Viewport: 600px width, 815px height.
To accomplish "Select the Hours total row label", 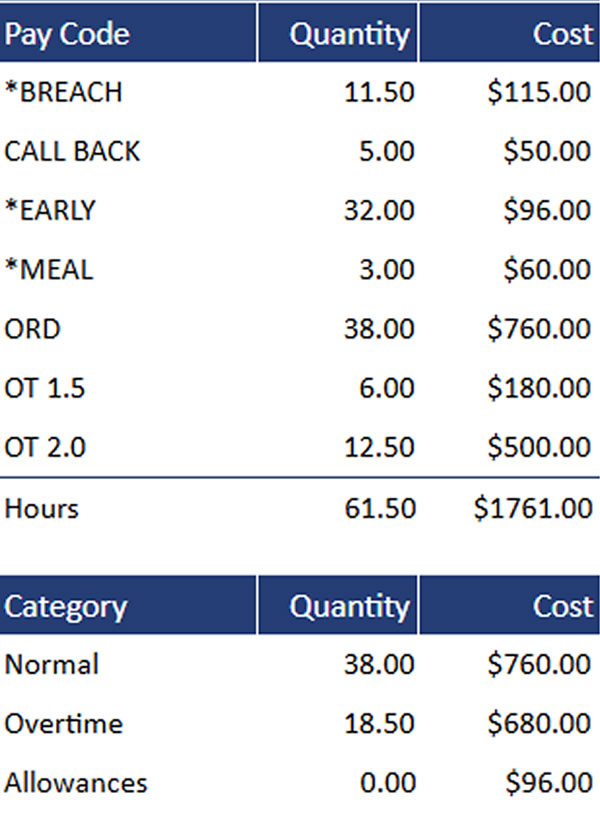I will click(x=41, y=508).
